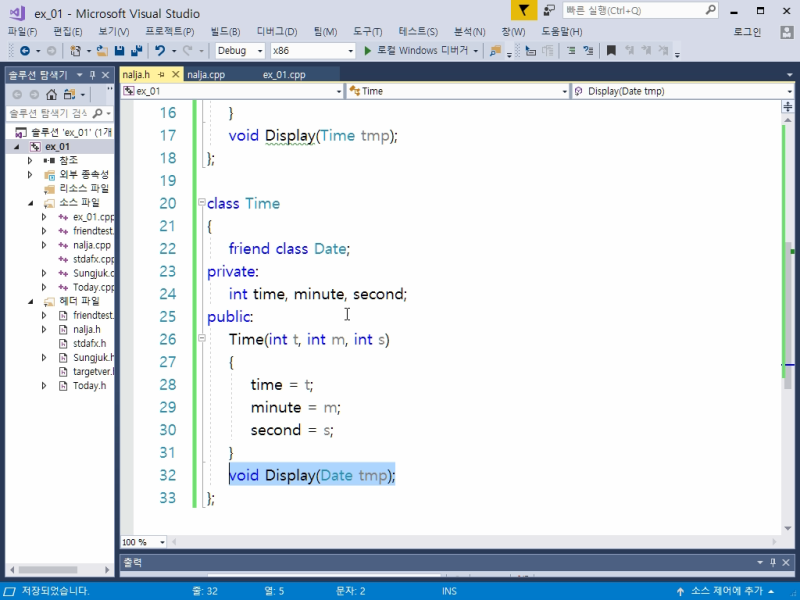Viewport: 800px width, 600px height.
Task: Close the nalja.h tab
Action: (x=176, y=74)
